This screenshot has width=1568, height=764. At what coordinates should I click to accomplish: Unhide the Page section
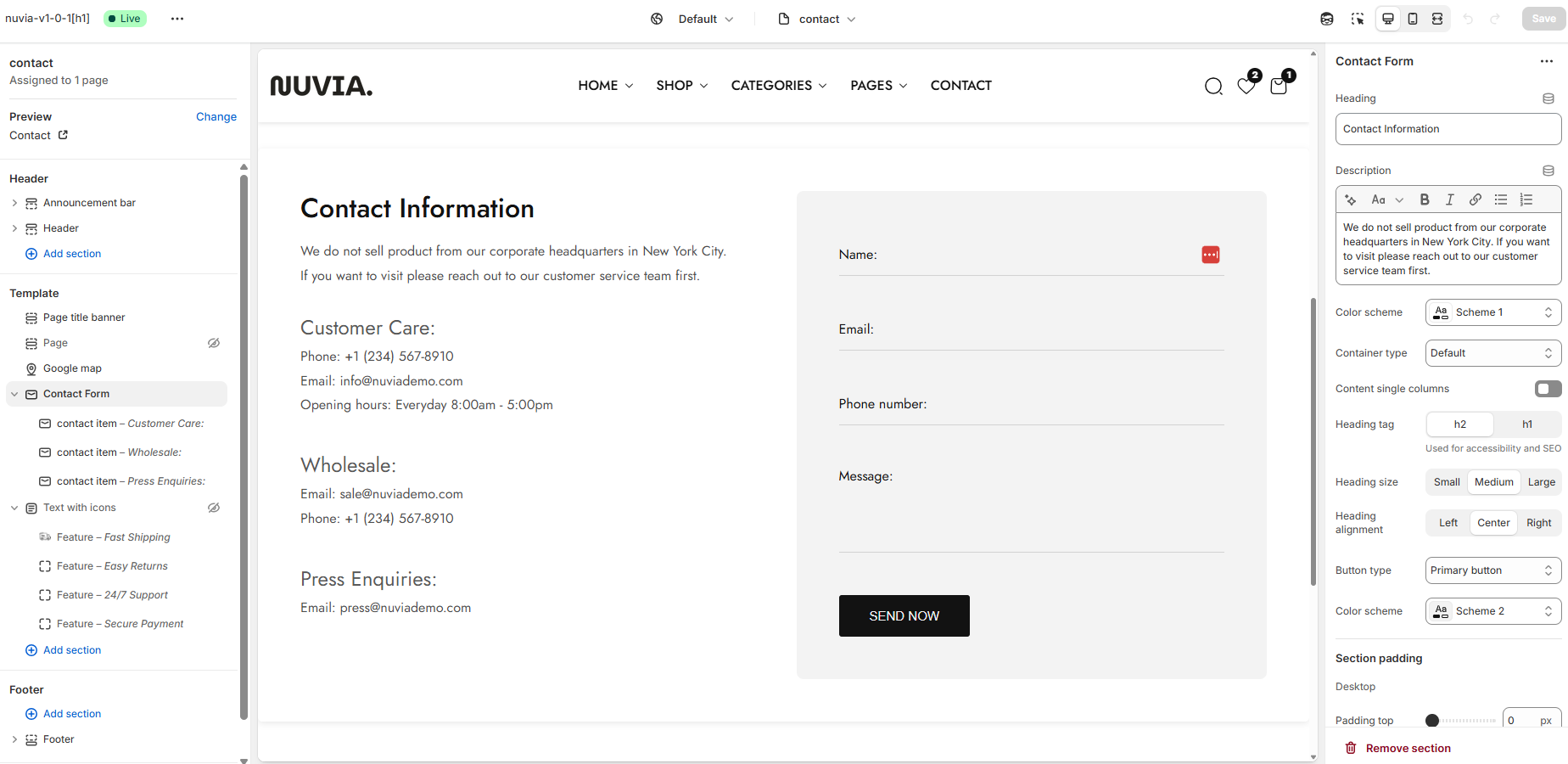point(214,343)
